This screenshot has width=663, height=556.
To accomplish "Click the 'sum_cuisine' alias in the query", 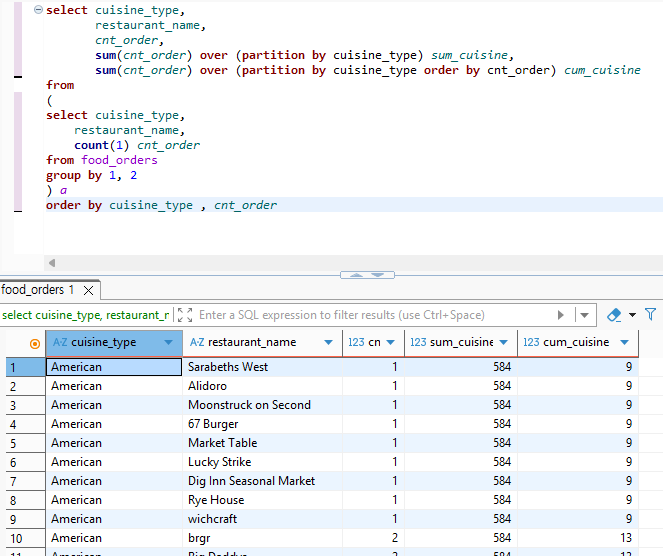I will tap(469, 55).
